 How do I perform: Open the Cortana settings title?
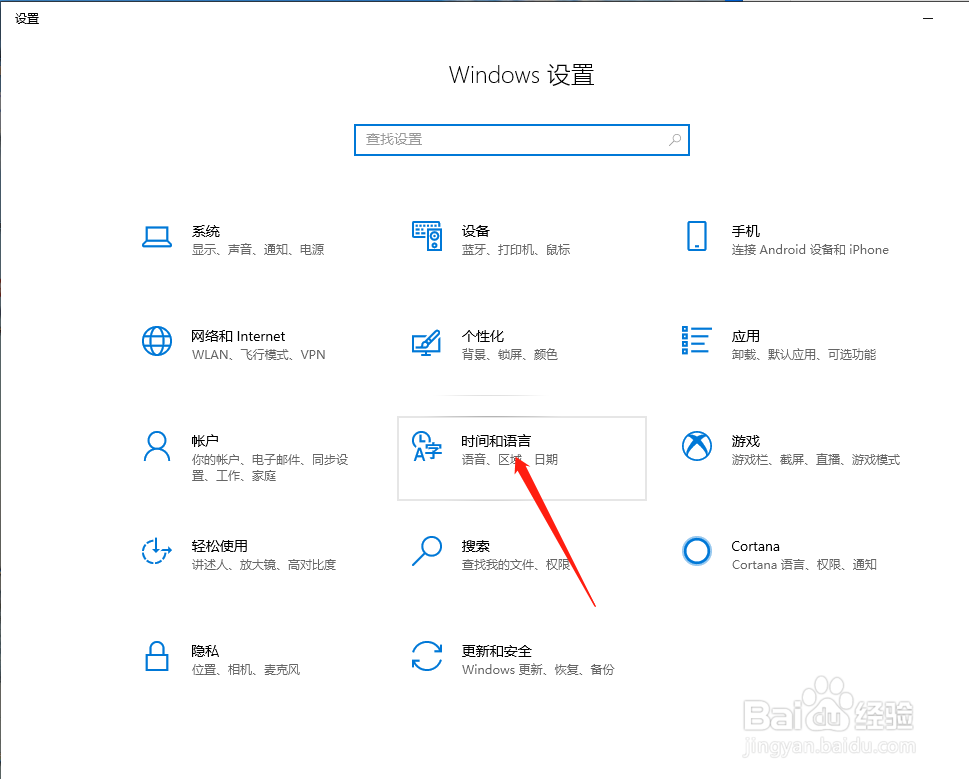(x=755, y=546)
